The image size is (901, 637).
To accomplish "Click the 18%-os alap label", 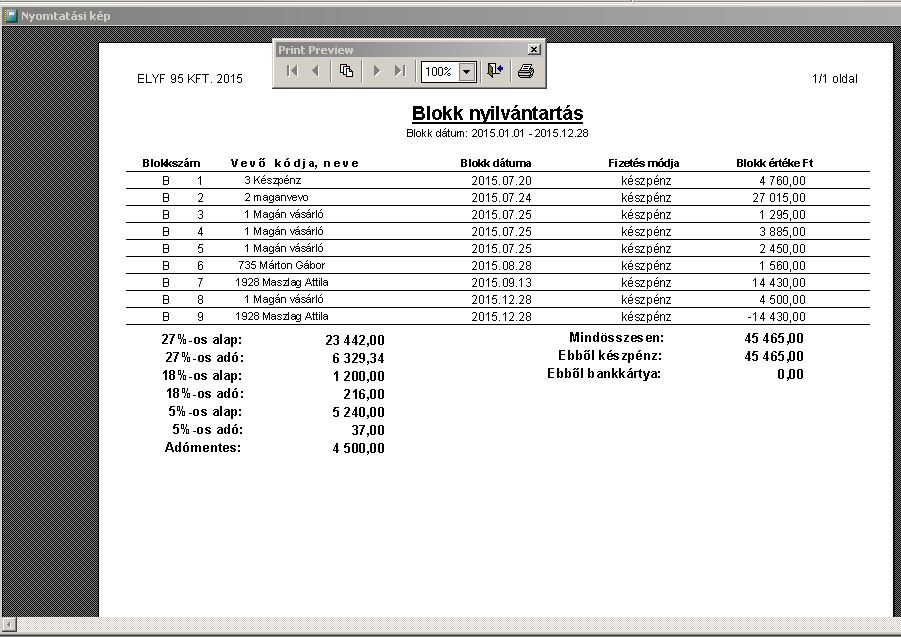I will (x=202, y=376).
